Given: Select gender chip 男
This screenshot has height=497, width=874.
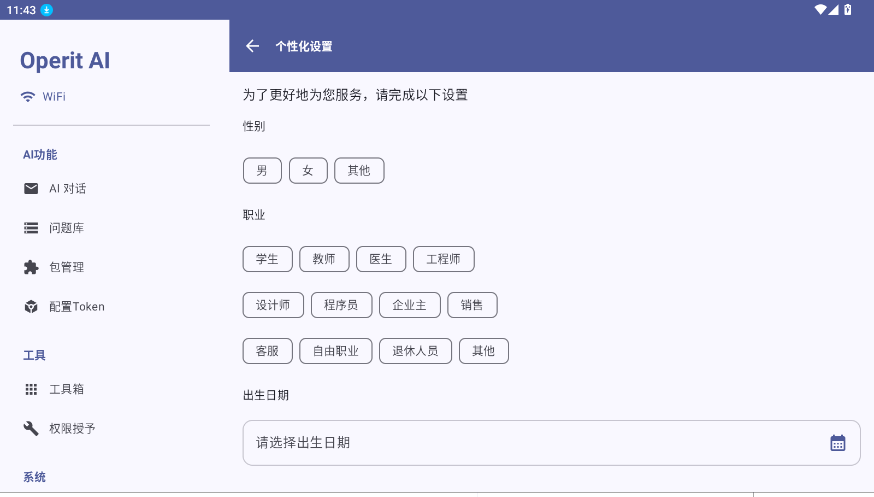Looking at the screenshot, I should click(x=262, y=170).
